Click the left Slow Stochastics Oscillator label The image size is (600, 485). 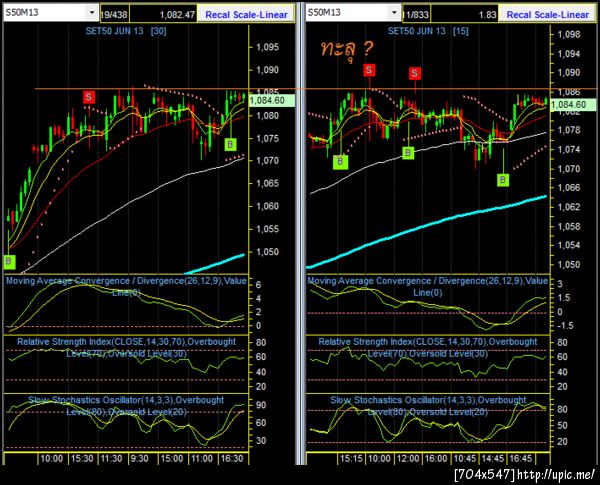coord(126,406)
